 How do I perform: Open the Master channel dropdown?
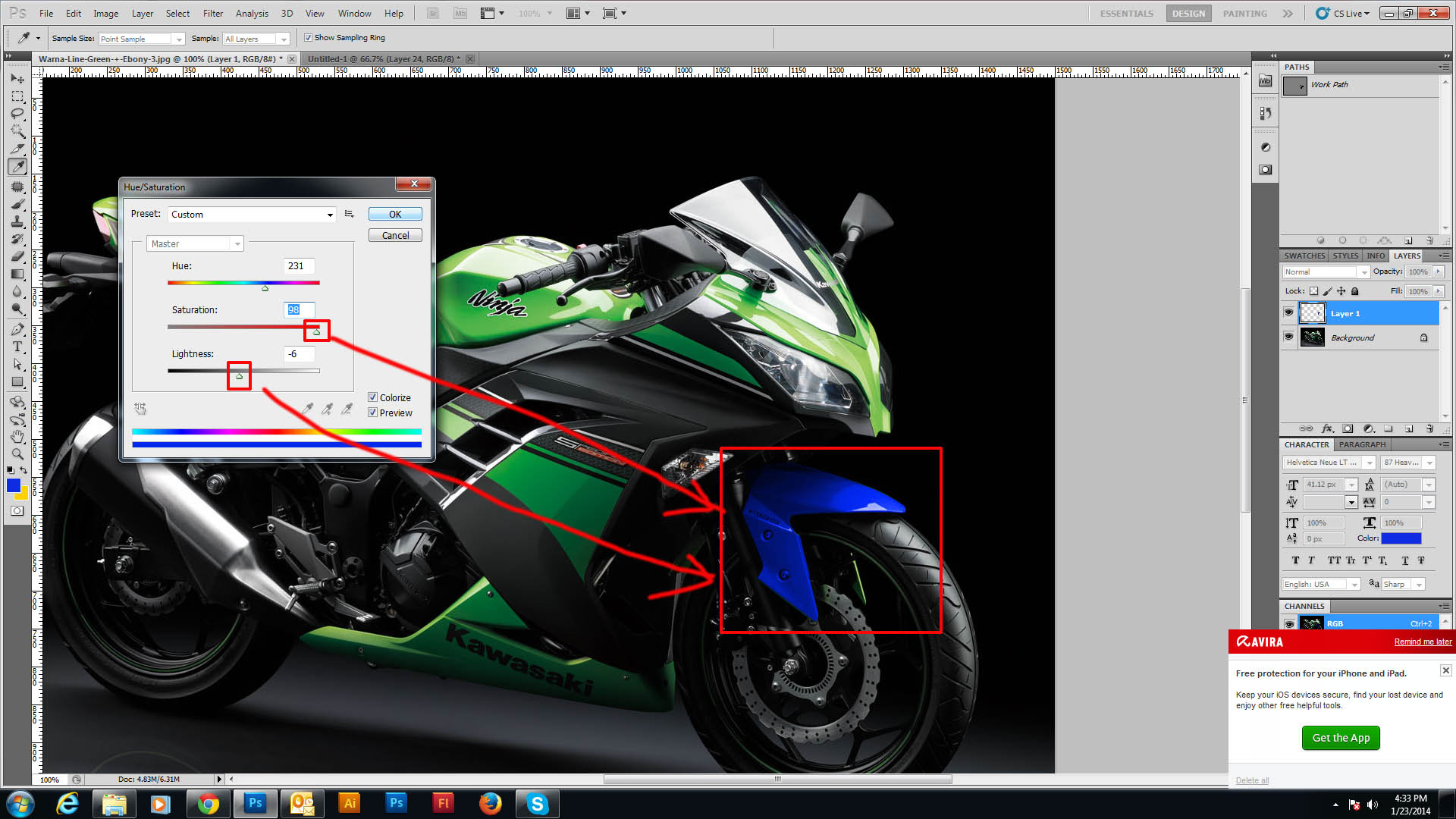(x=195, y=243)
